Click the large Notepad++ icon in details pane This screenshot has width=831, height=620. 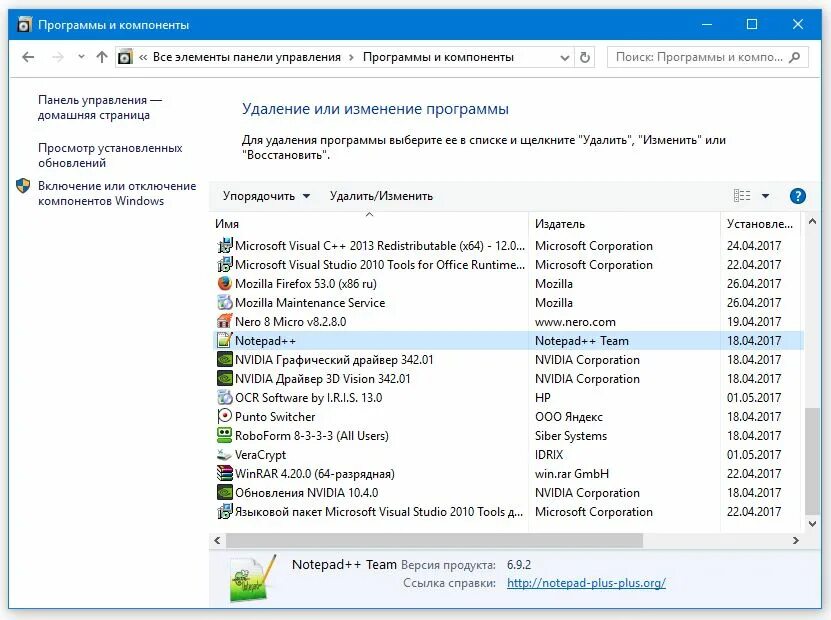click(x=253, y=579)
